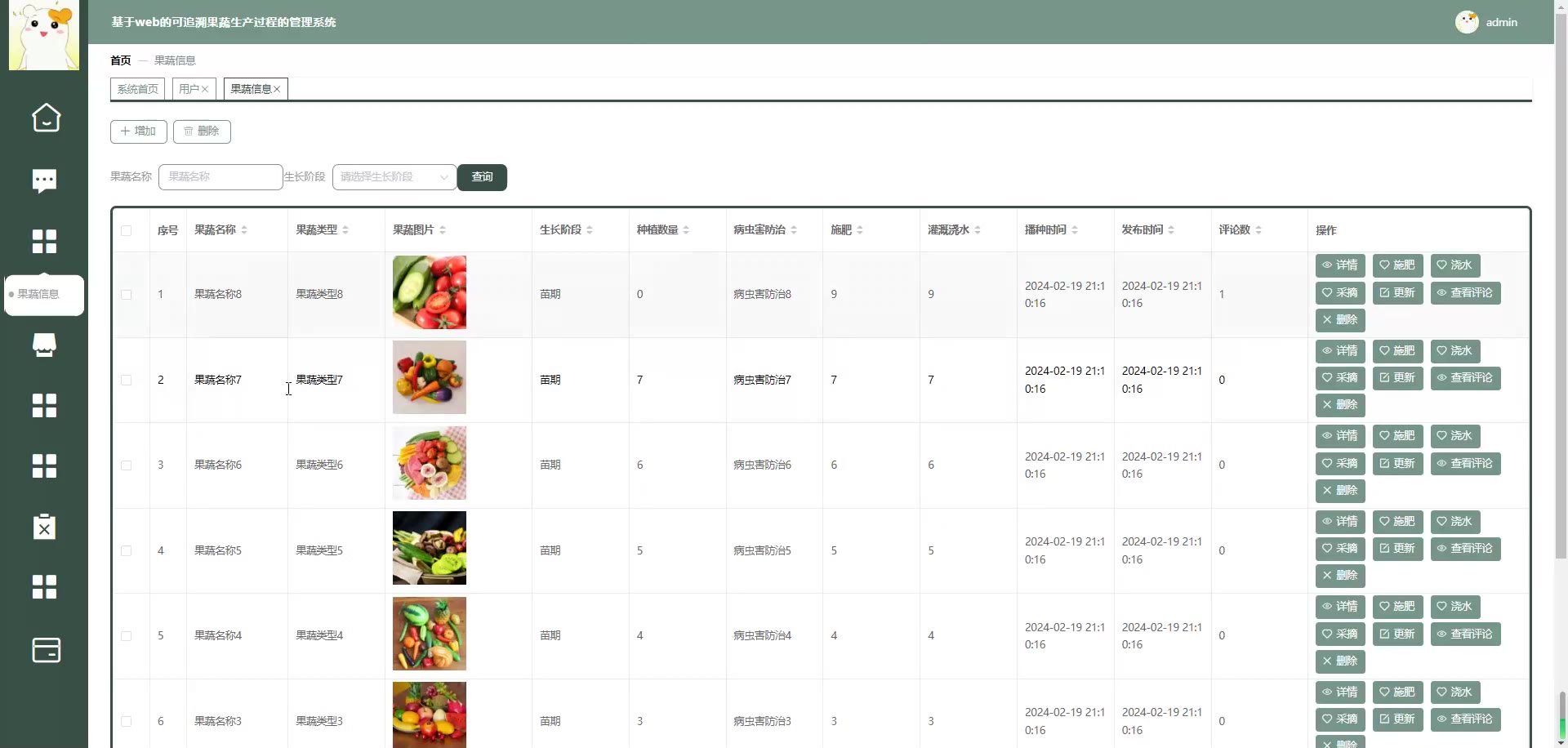Screen dimensions: 1568x748
Task: Select the checkbox for 果蔬名称8 row
Action: point(127,294)
